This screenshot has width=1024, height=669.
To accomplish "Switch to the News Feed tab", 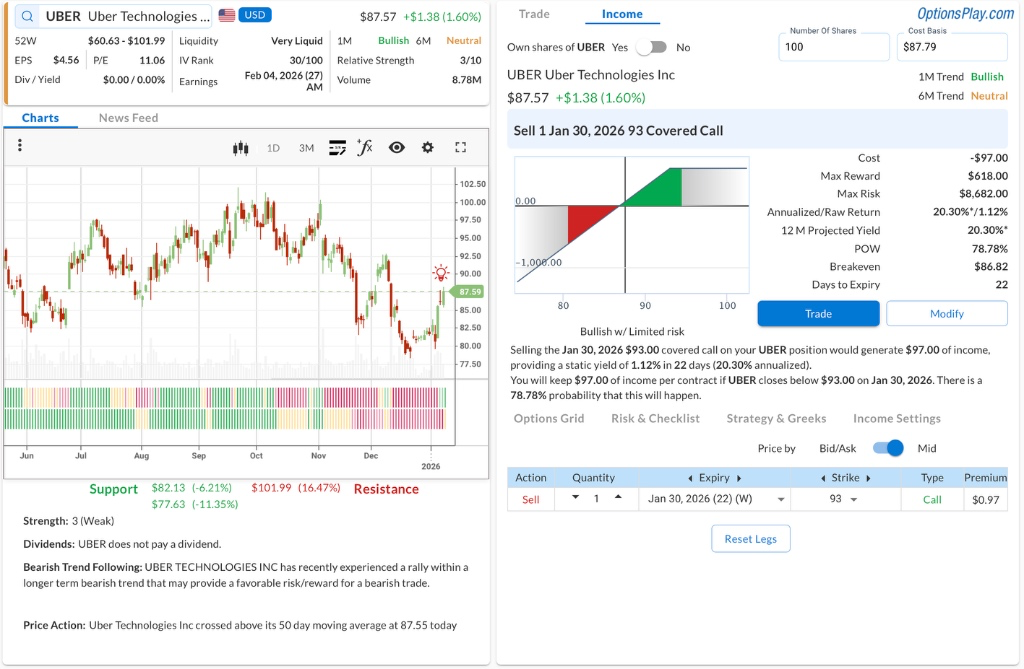I will click(128, 118).
